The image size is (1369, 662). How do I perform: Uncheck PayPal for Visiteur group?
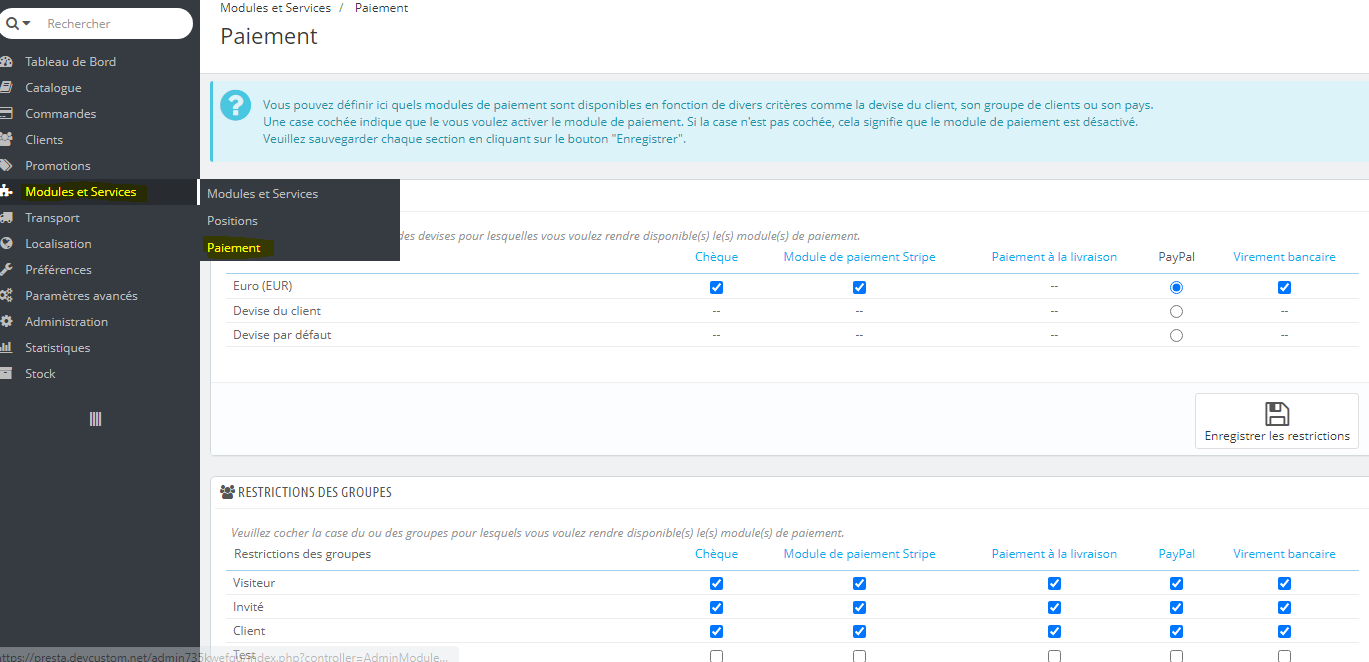click(1176, 583)
